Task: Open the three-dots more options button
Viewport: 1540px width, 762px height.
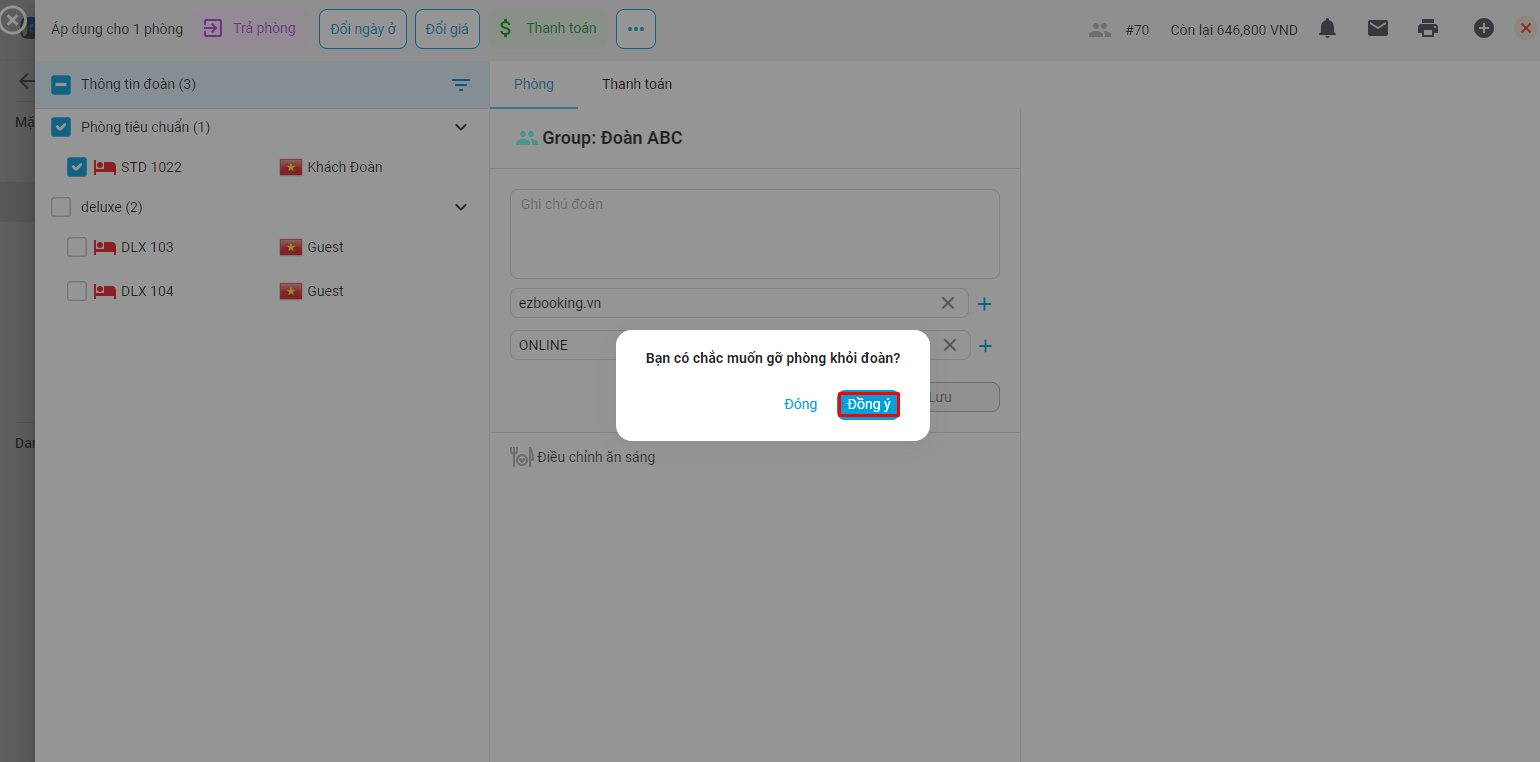Action: click(x=636, y=29)
